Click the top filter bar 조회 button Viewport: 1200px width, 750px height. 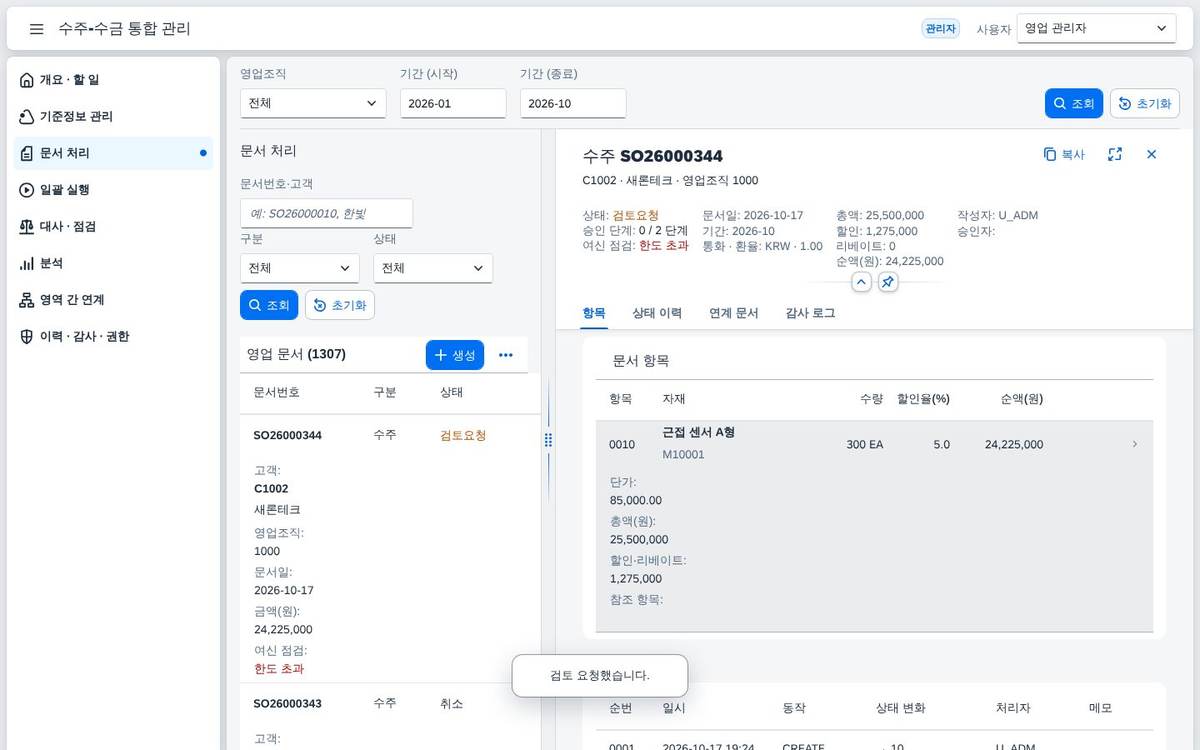pos(1074,103)
